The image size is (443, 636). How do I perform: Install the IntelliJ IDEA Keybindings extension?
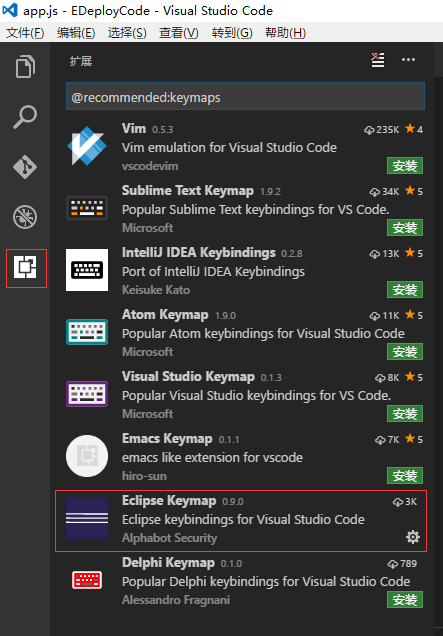tap(405, 290)
